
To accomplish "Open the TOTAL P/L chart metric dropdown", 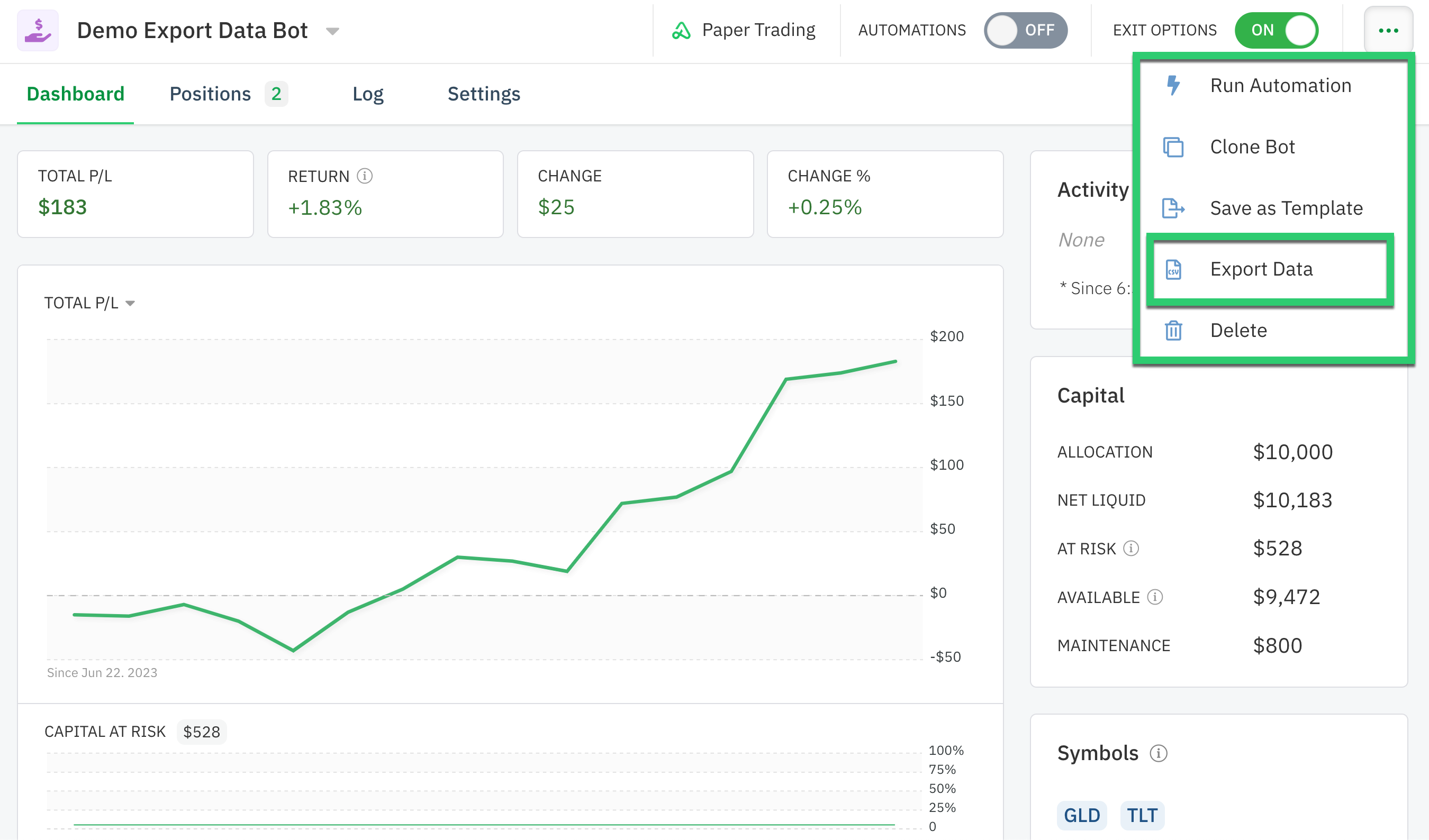I will 89,303.
